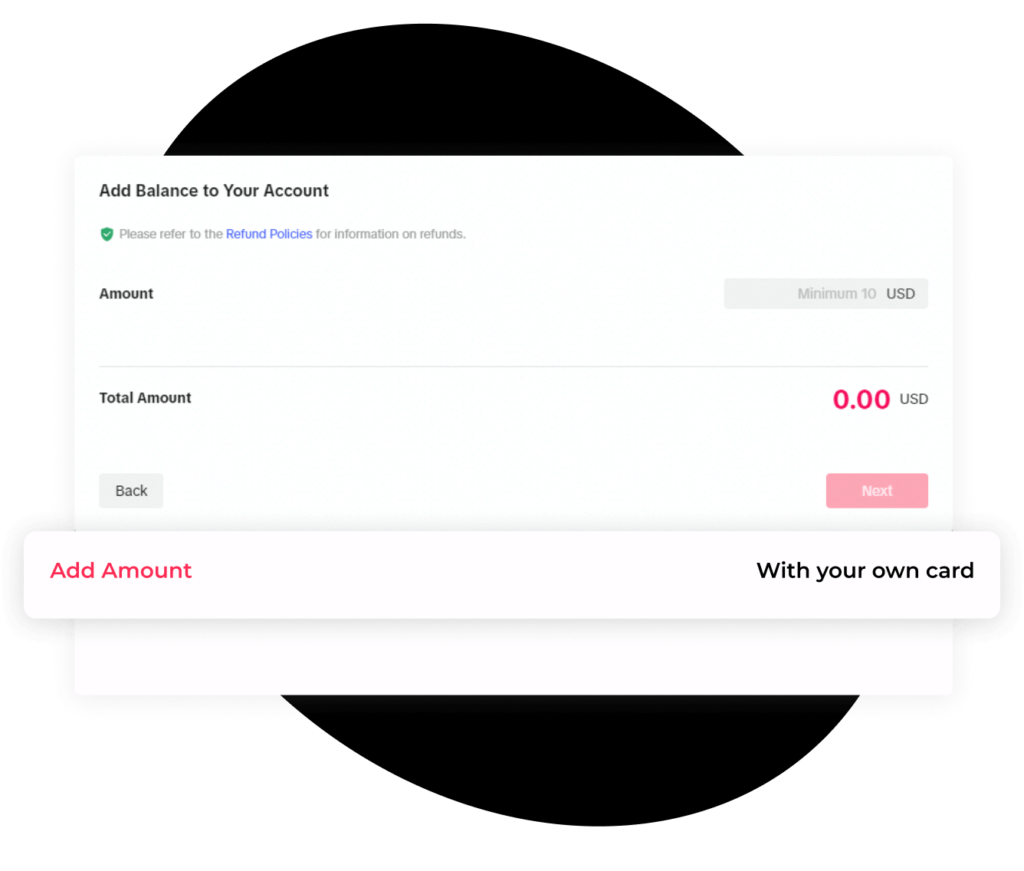Select the Amount row label
Image resolution: width=1024 pixels, height=871 pixels.
pyautogui.click(x=126, y=294)
